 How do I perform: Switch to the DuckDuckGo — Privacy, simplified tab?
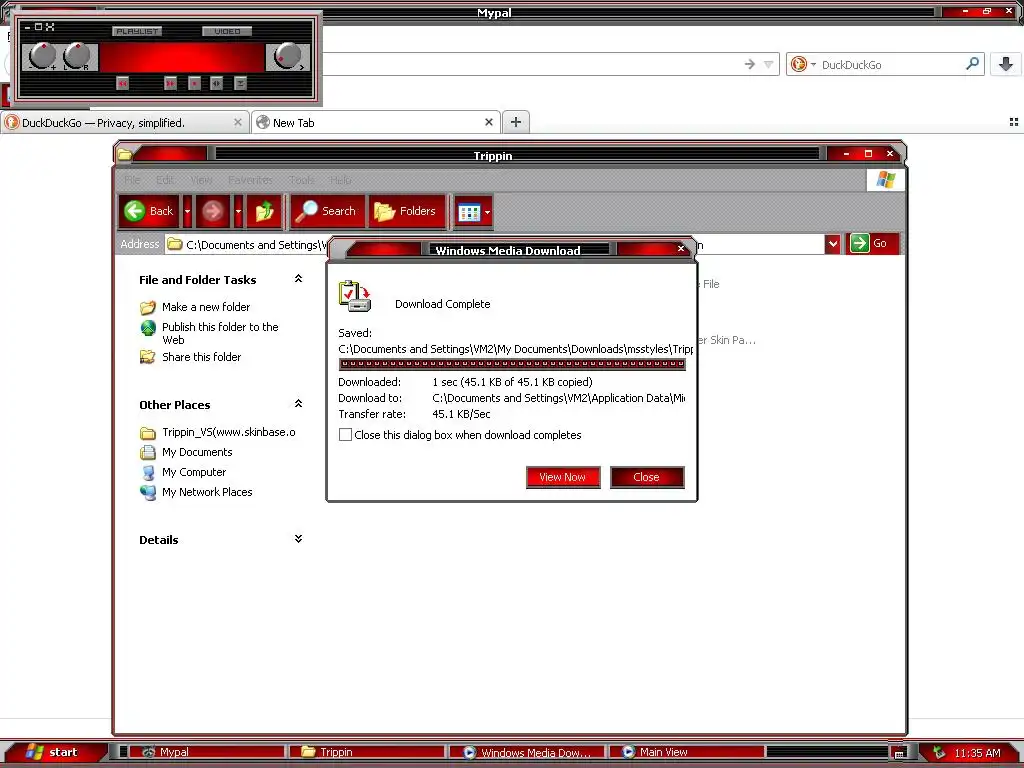point(125,123)
